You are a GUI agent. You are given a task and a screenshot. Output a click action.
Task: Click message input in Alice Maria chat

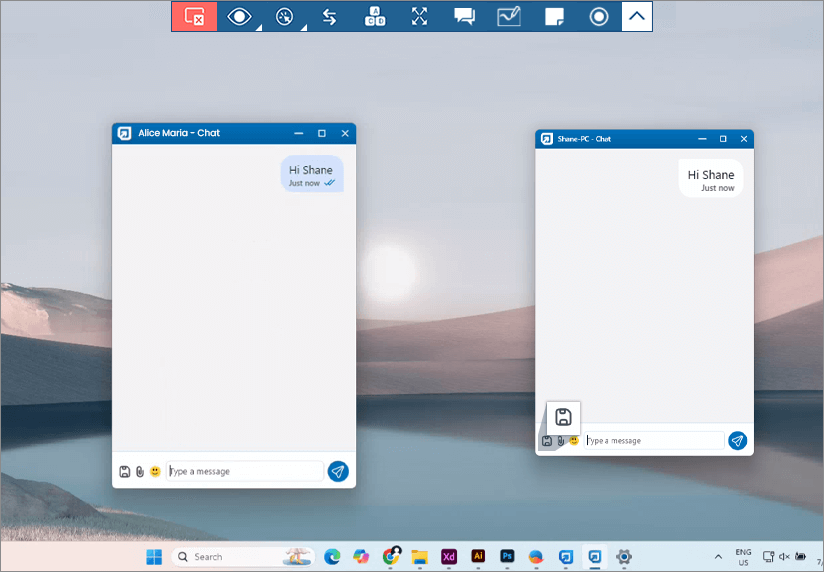click(245, 471)
